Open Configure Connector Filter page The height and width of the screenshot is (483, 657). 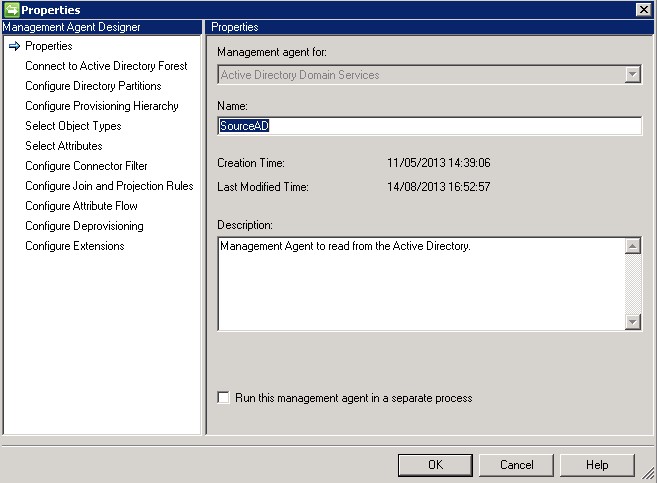(86, 166)
